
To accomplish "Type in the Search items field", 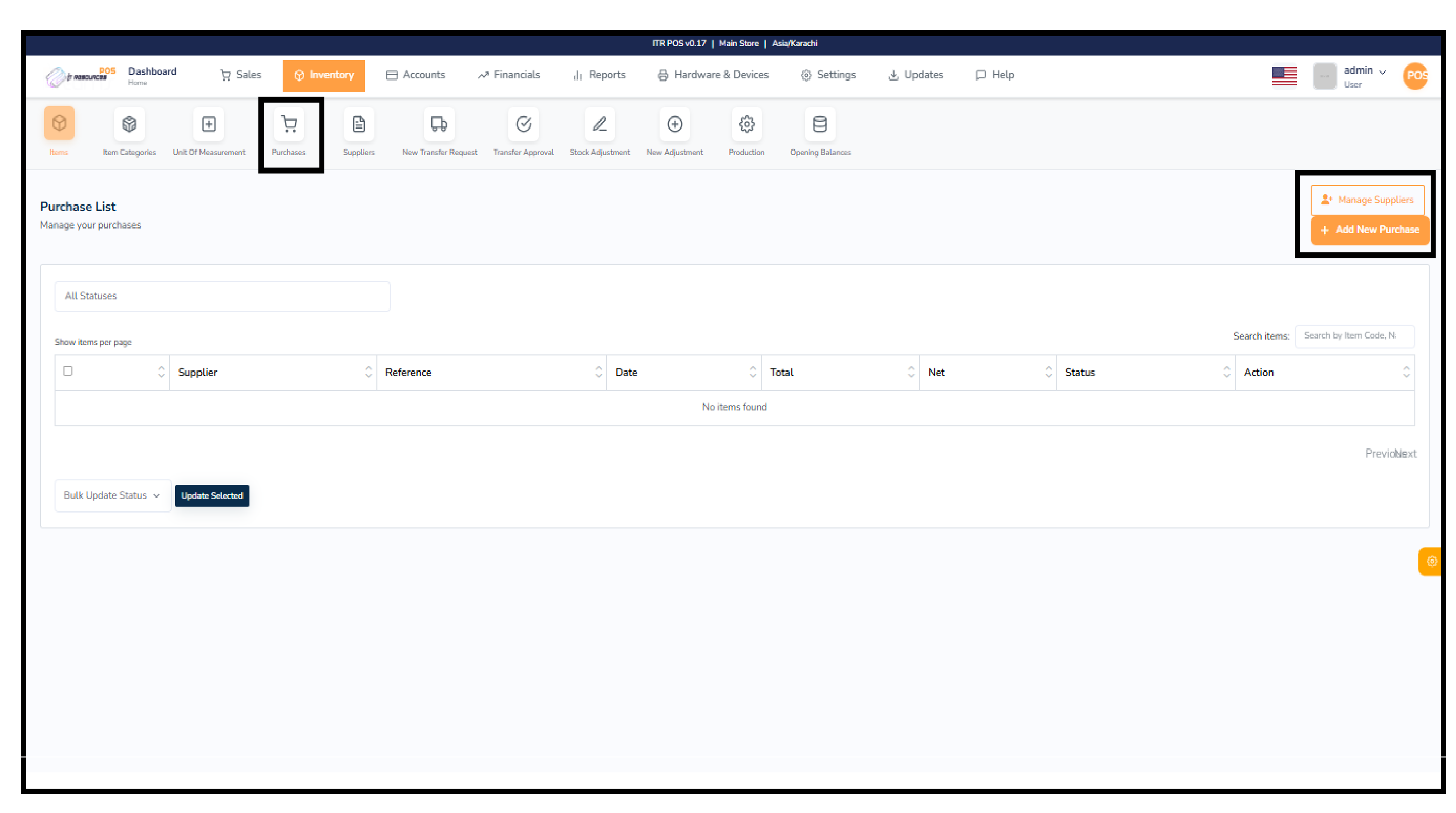I will point(1354,336).
